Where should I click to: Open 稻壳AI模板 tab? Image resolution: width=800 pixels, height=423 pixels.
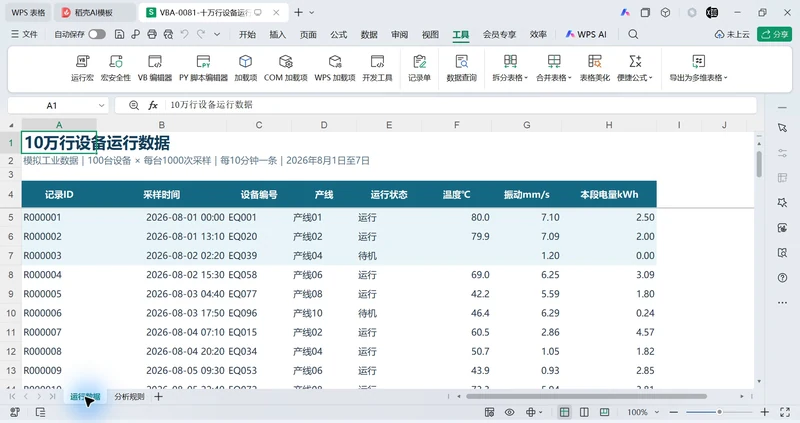coord(93,12)
